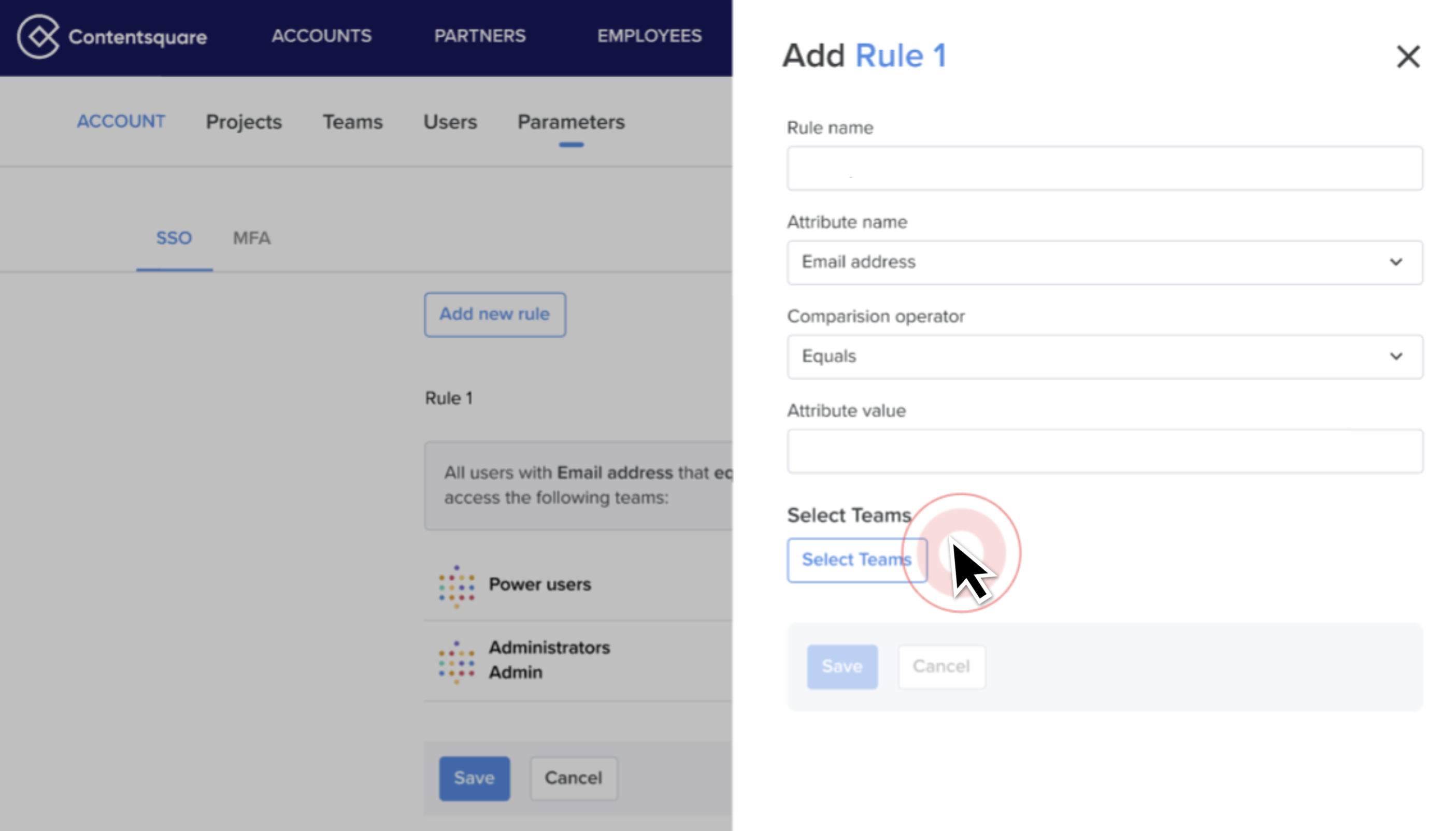Open the Email address combo box

coord(1104,263)
